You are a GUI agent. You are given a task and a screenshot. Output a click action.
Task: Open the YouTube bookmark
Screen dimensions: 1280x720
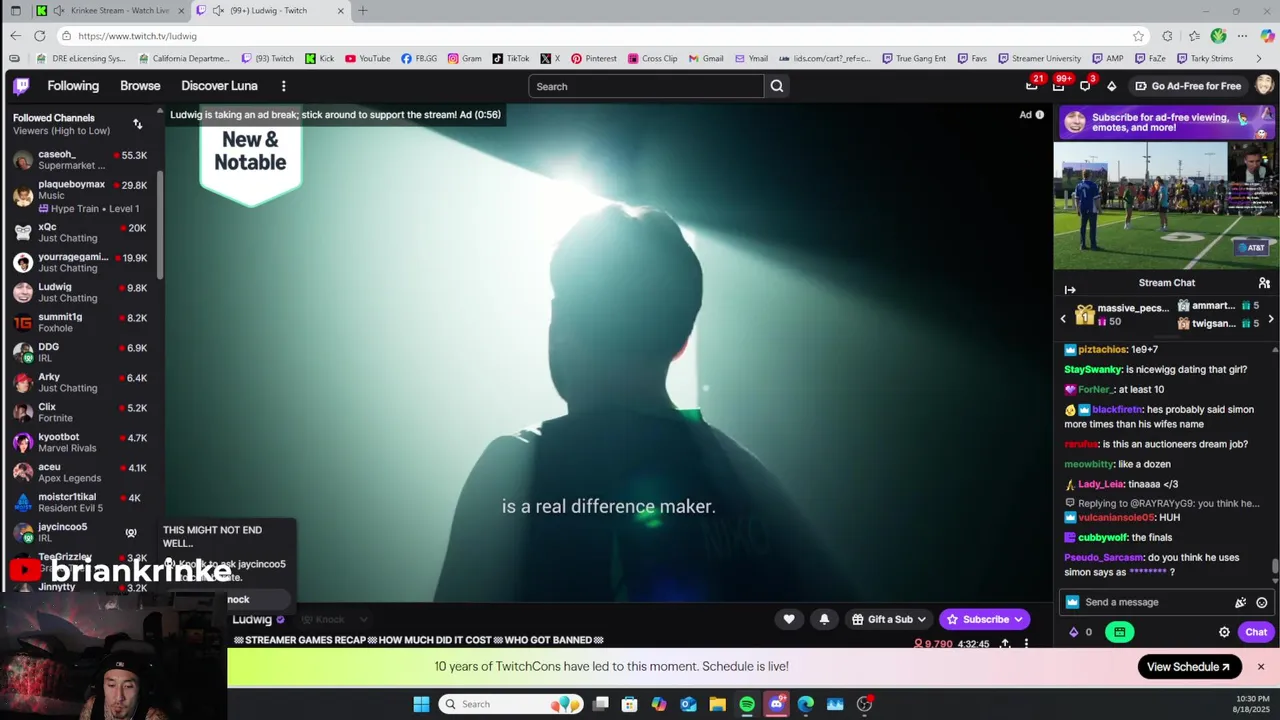[367, 58]
